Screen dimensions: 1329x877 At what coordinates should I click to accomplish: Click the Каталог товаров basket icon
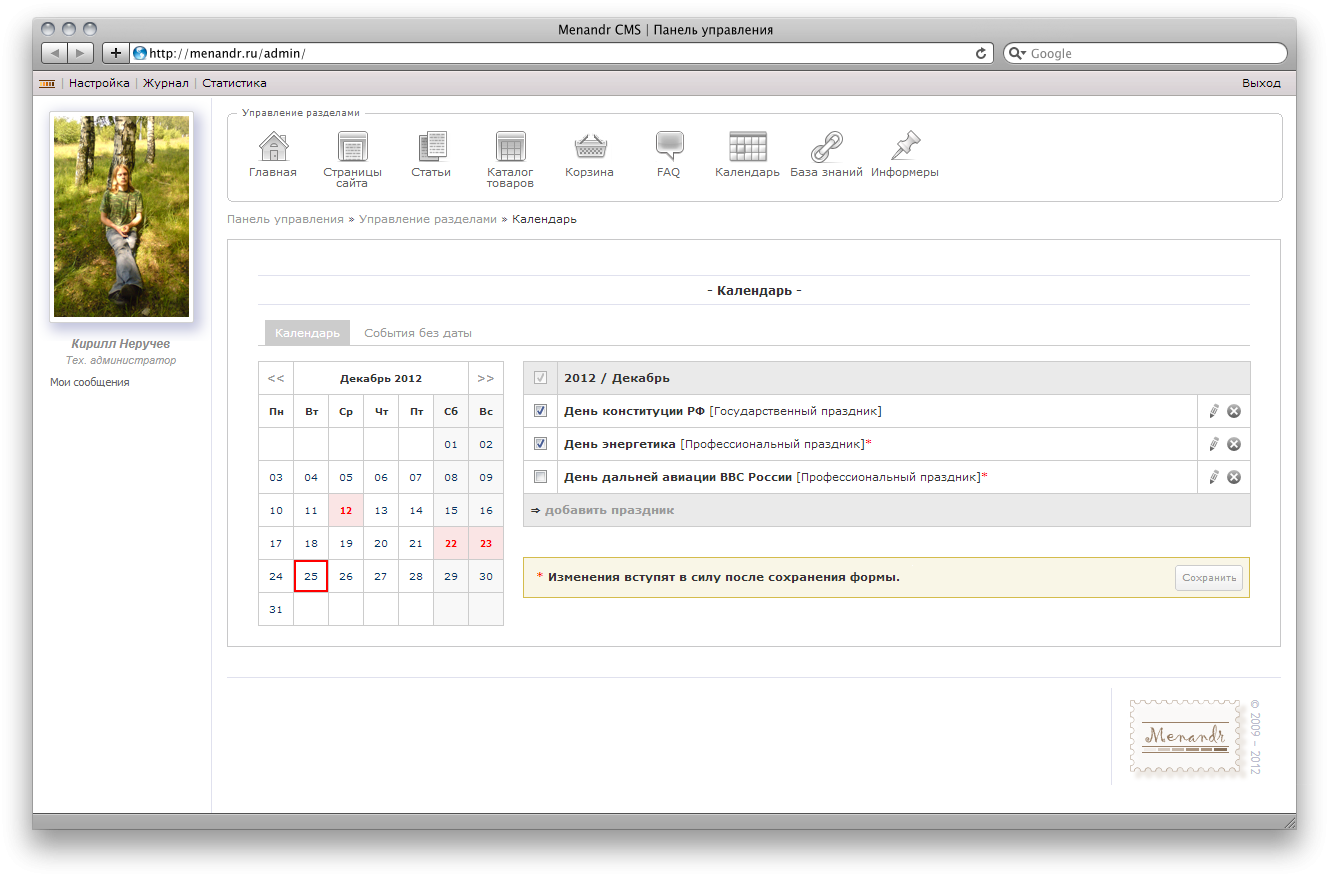(x=510, y=148)
